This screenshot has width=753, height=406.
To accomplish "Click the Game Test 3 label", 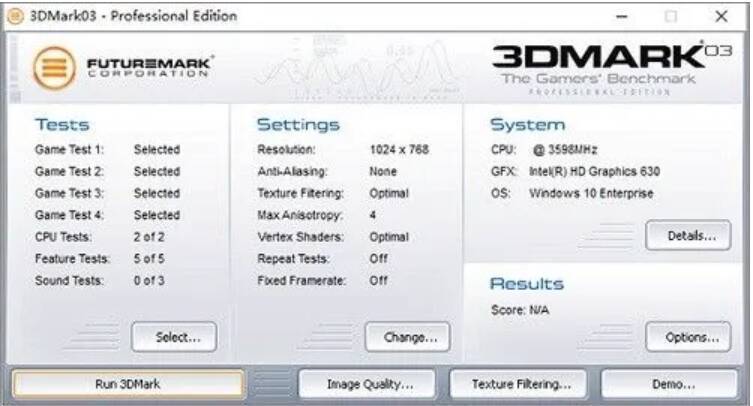I will pos(69,193).
